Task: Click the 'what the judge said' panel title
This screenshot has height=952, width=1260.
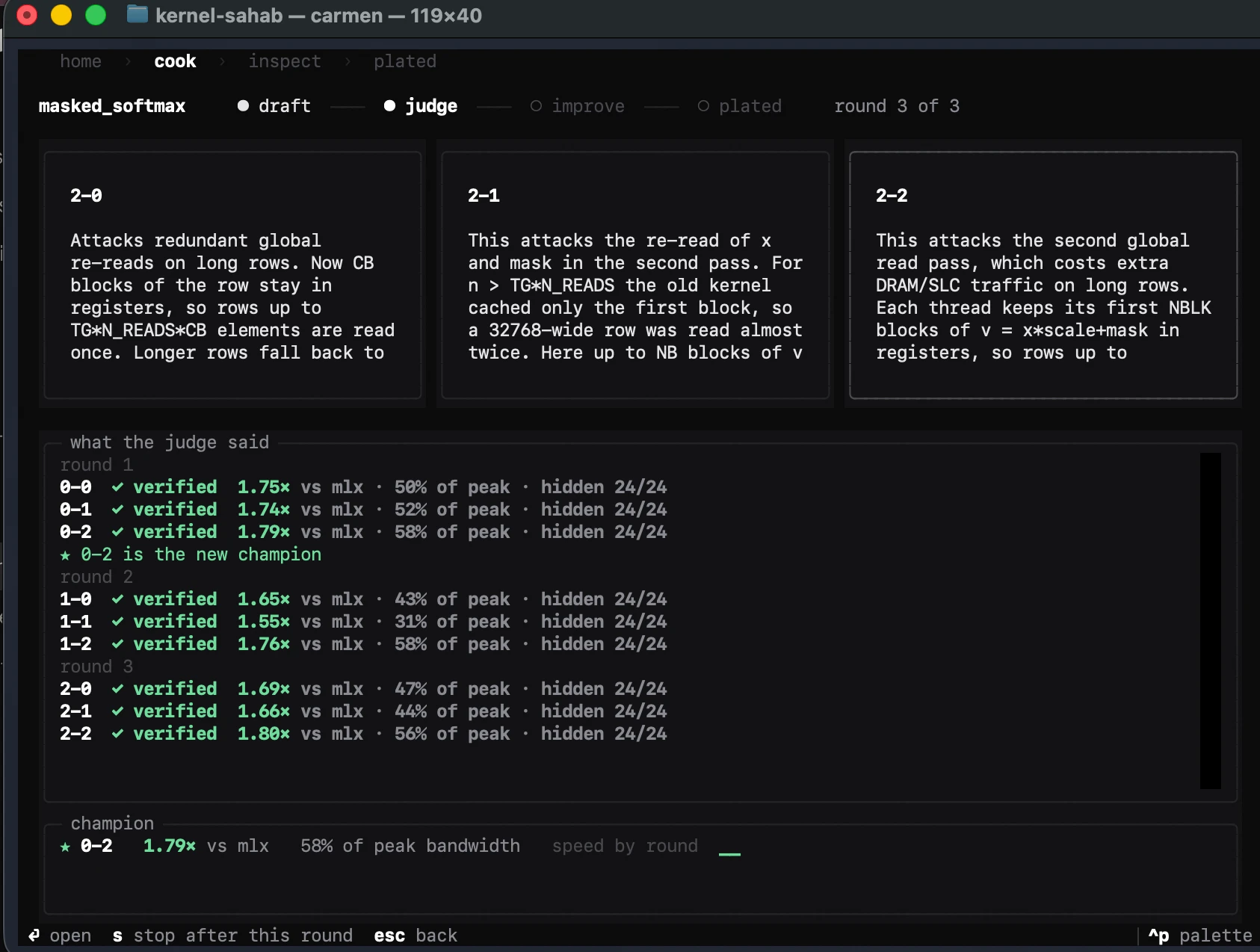Action: coord(170,442)
